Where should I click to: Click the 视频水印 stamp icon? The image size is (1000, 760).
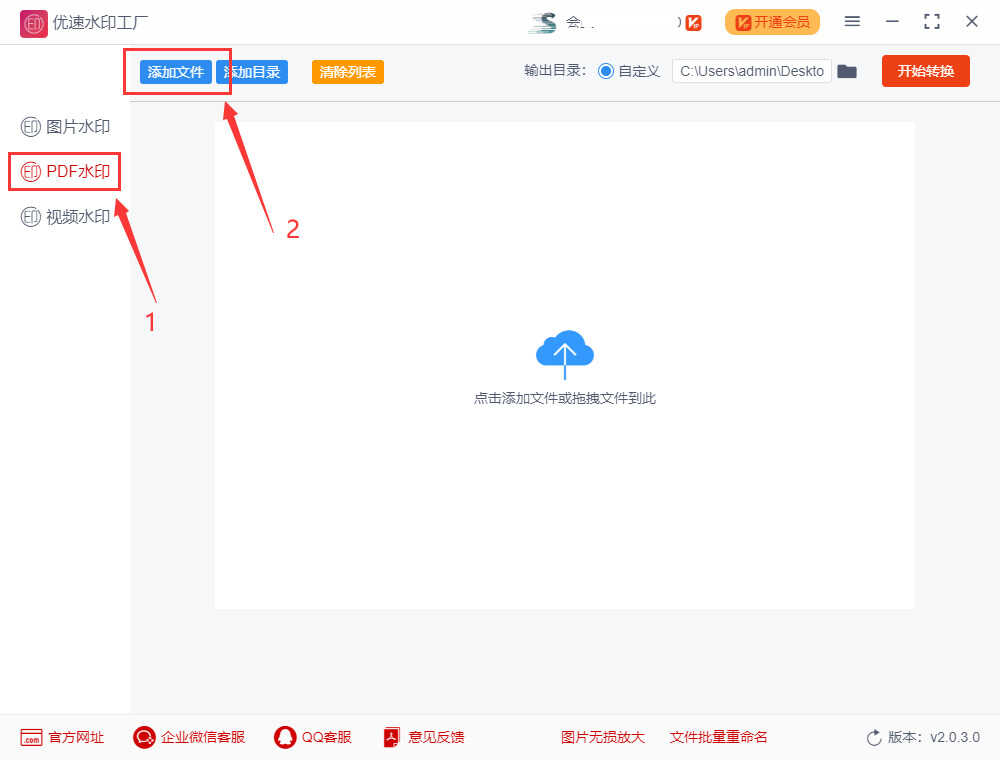[x=31, y=217]
